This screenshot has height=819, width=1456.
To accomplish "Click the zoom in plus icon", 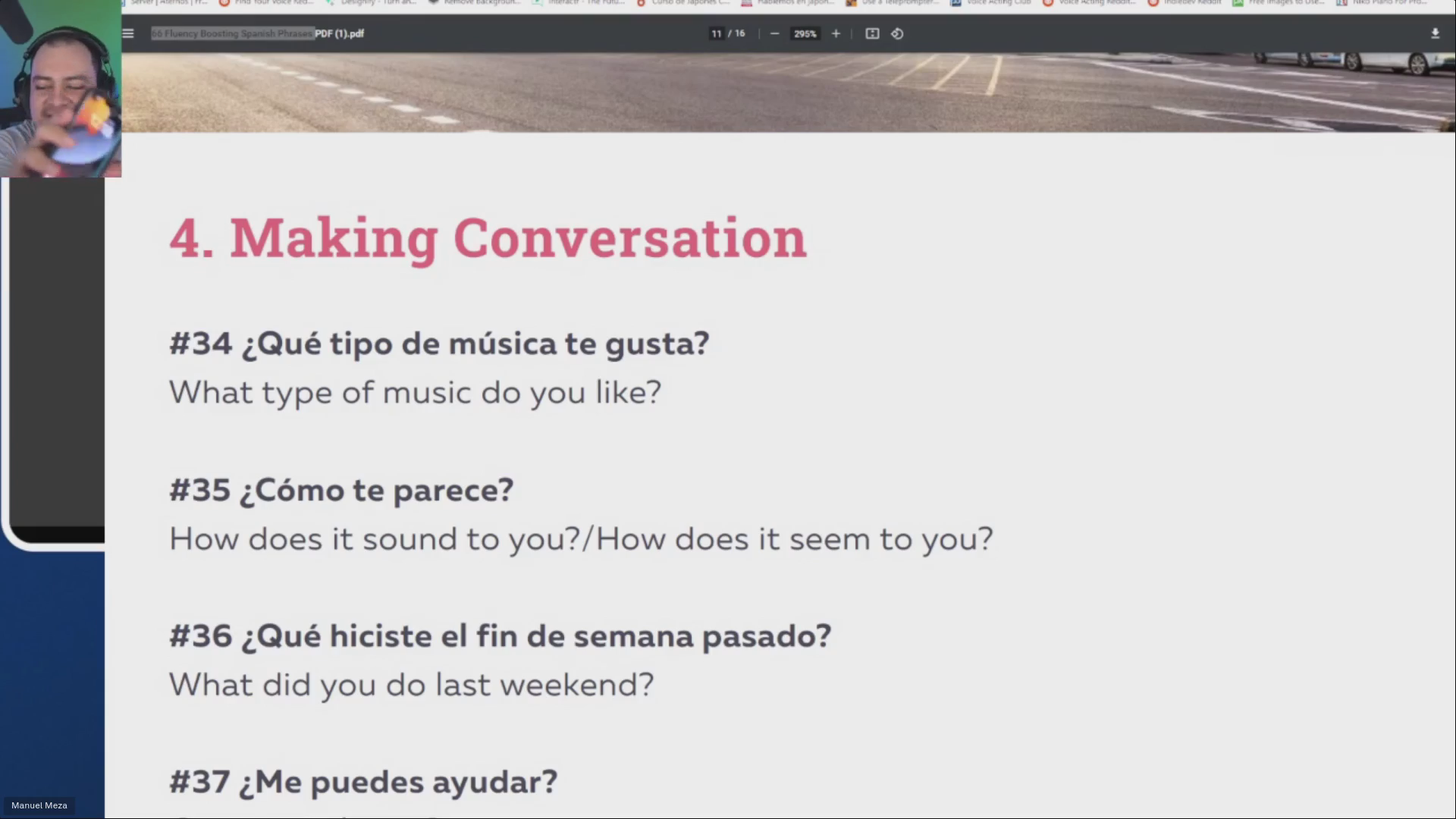I will 836,33.
